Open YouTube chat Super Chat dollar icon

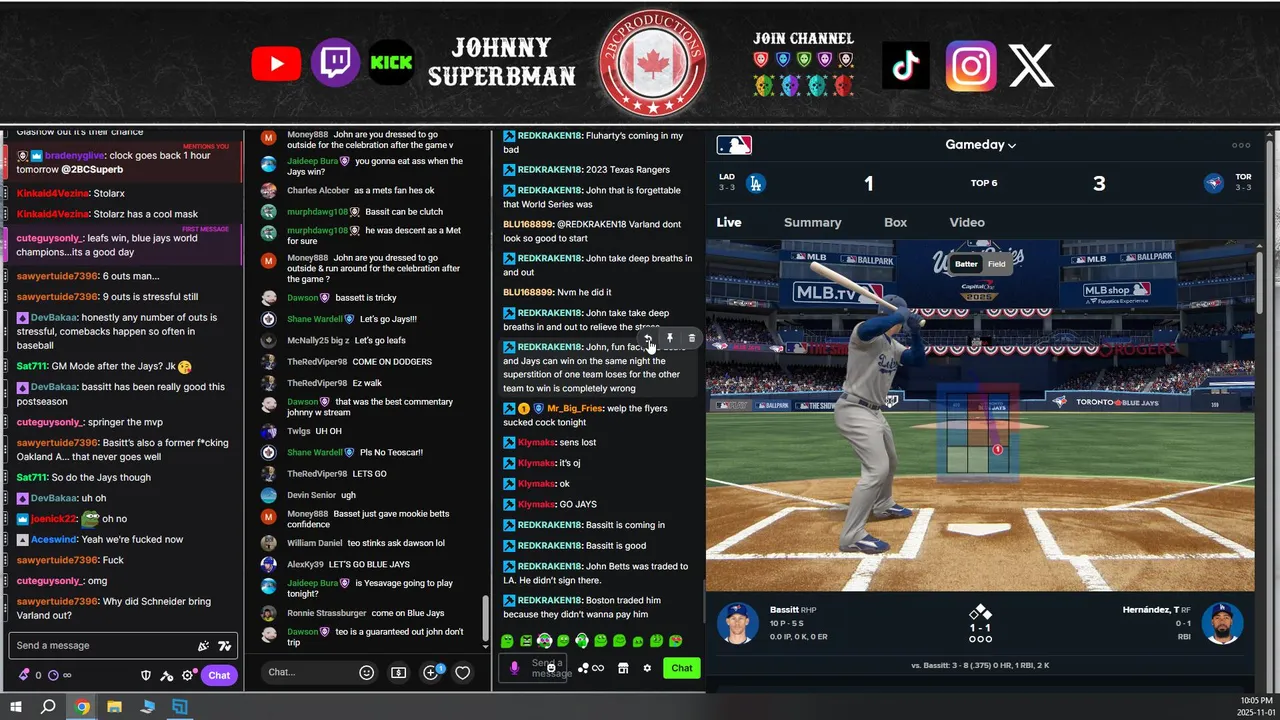pos(398,673)
